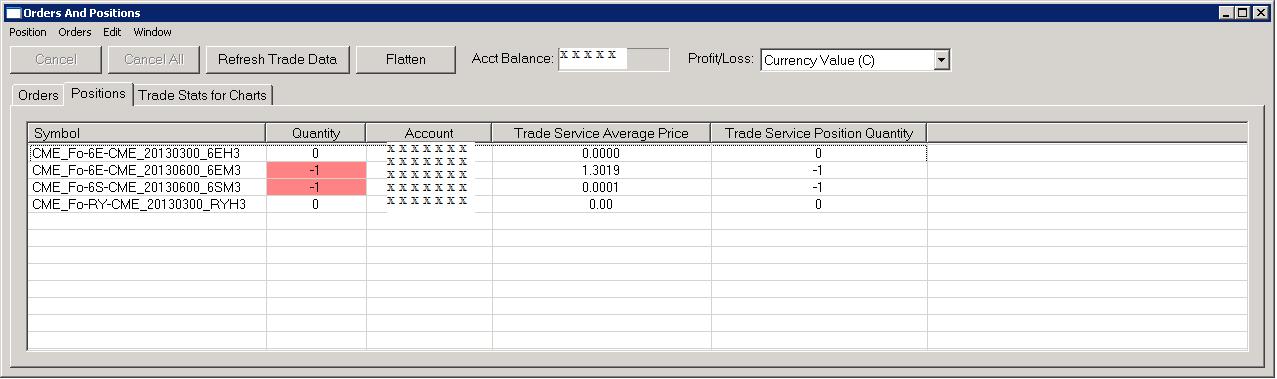The width and height of the screenshot is (1277, 379).
Task: Click the Refresh Trade Data button
Action: 277,59
